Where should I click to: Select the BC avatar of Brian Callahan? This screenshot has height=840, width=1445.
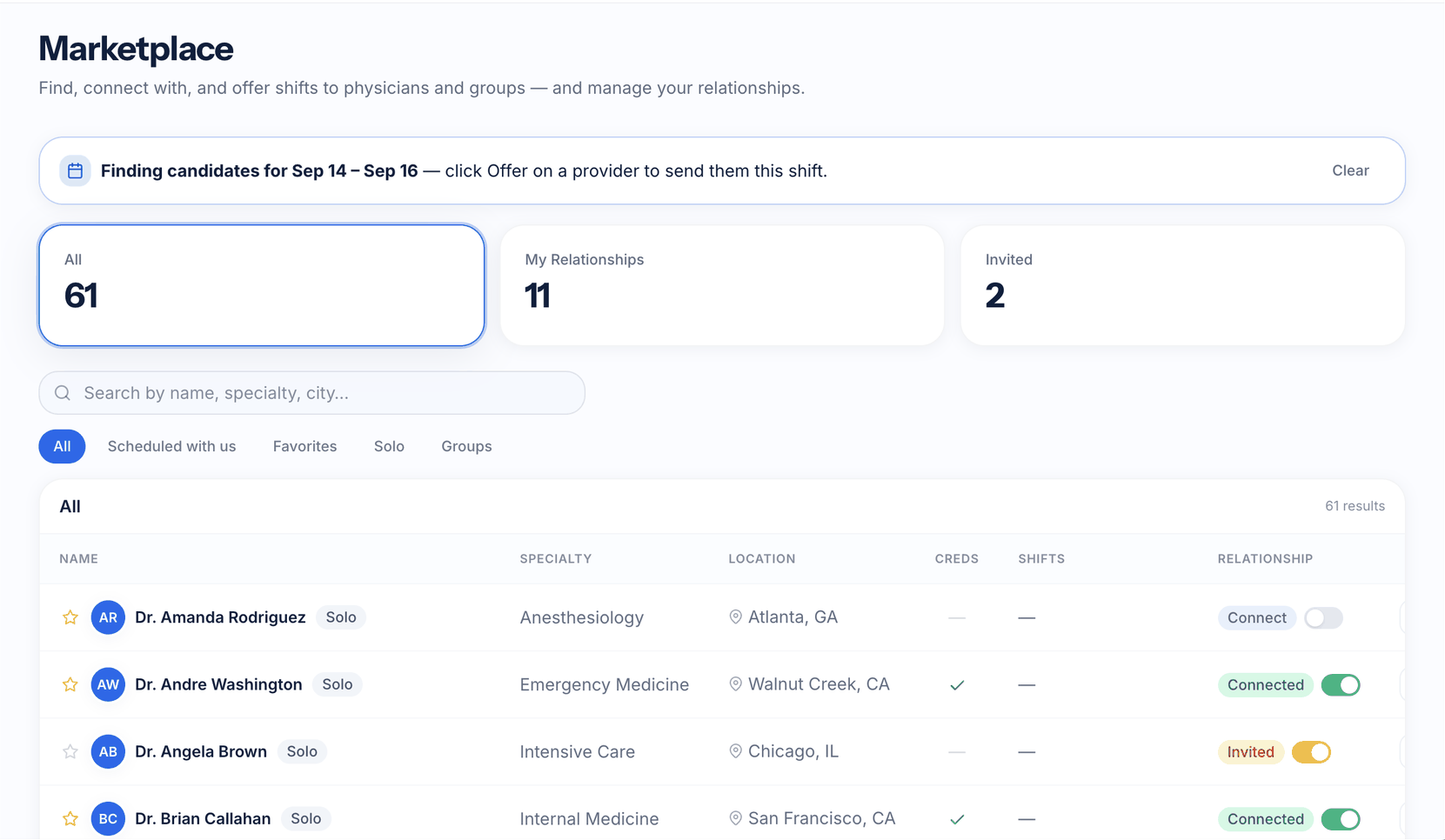(108, 818)
